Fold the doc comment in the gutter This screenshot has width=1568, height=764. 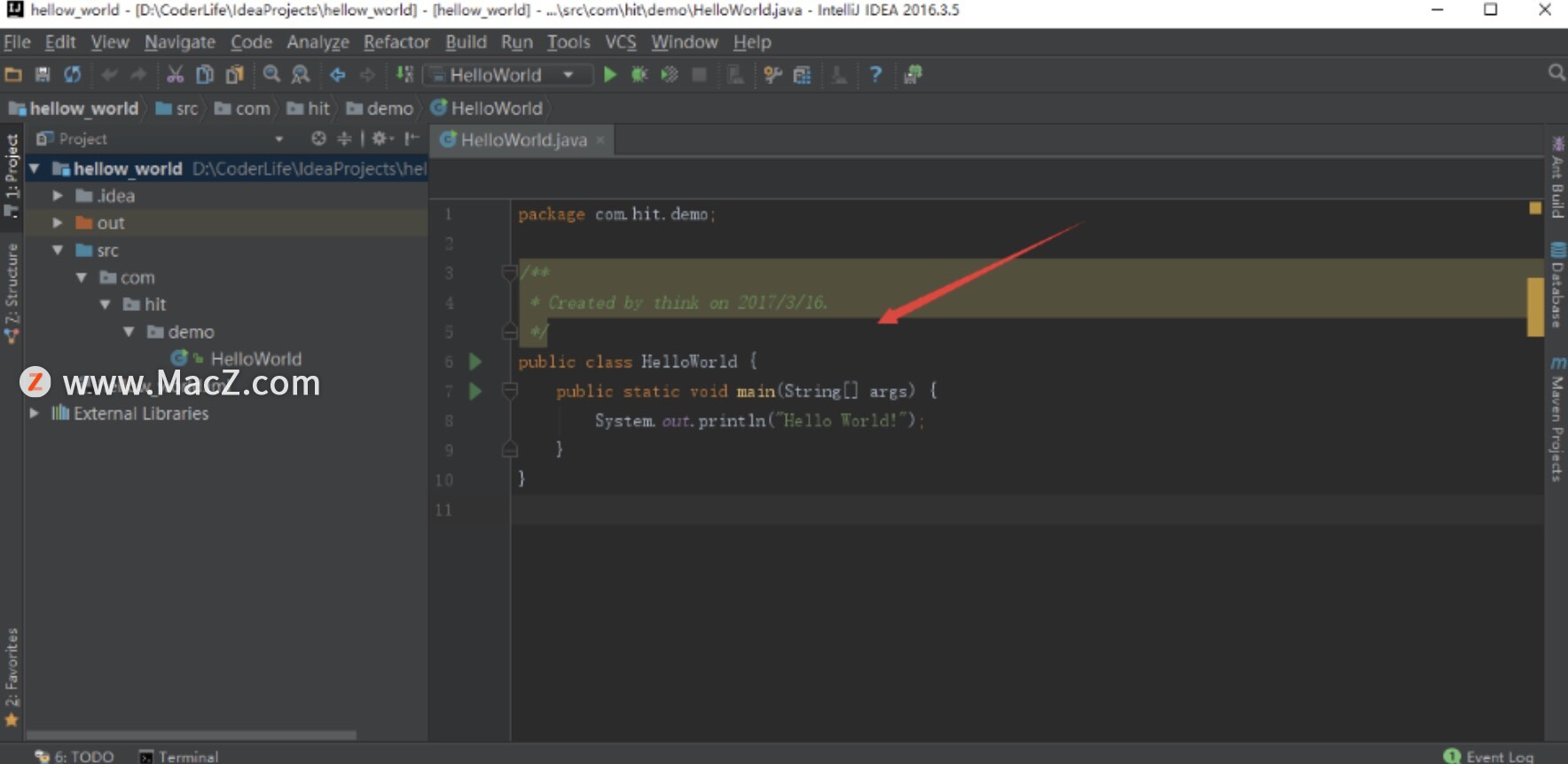tap(509, 272)
